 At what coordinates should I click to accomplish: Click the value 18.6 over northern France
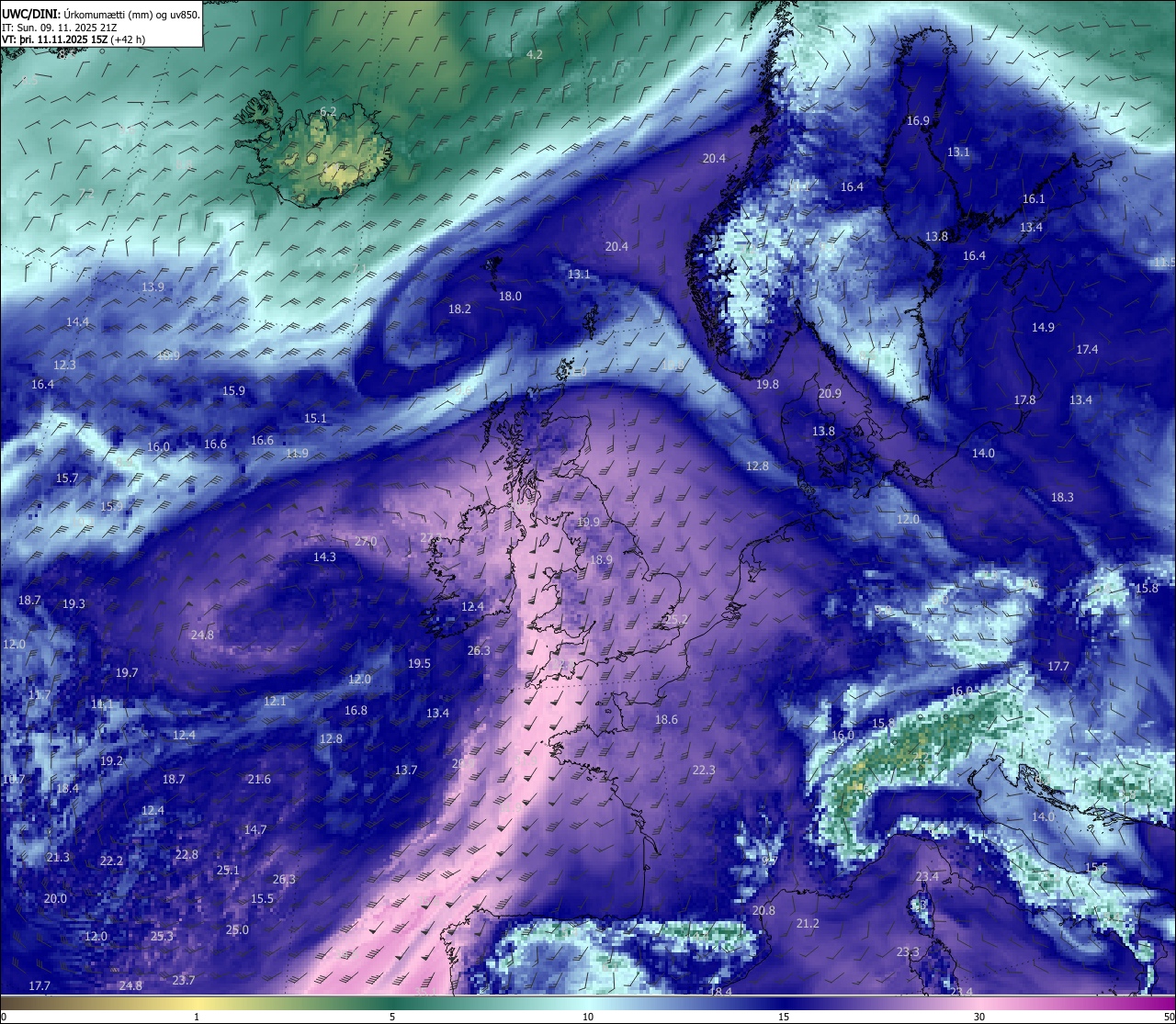(x=666, y=719)
